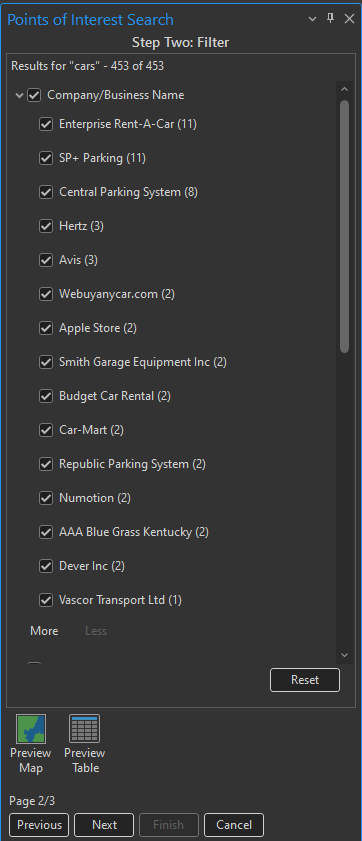This screenshot has width=362, height=841.
Task: Uncheck the Car-Mart checkbox
Action: (46, 430)
